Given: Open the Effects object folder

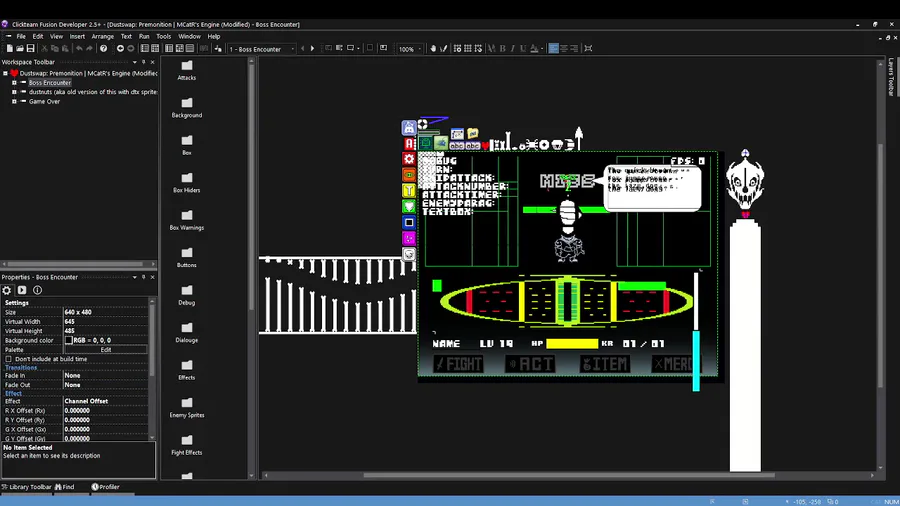Looking at the screenshot, I should tap(187, 370).
